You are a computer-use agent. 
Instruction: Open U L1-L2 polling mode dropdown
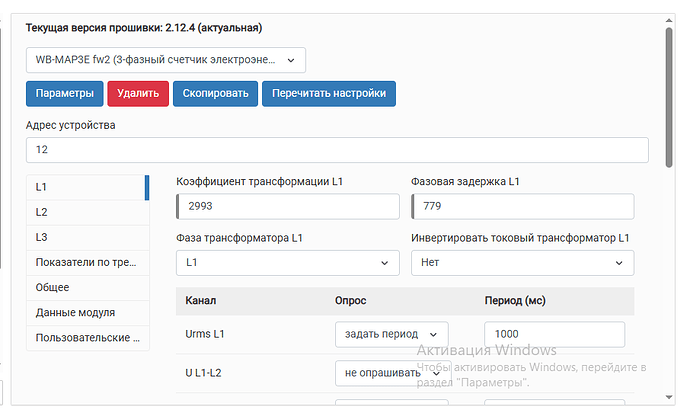pos(392,373)
